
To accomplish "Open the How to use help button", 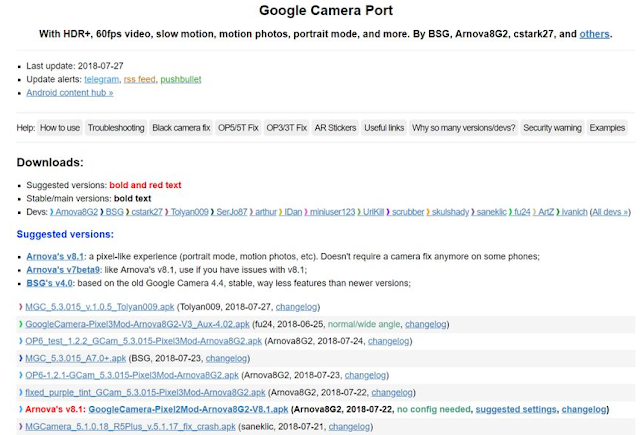I will [60, 128].
